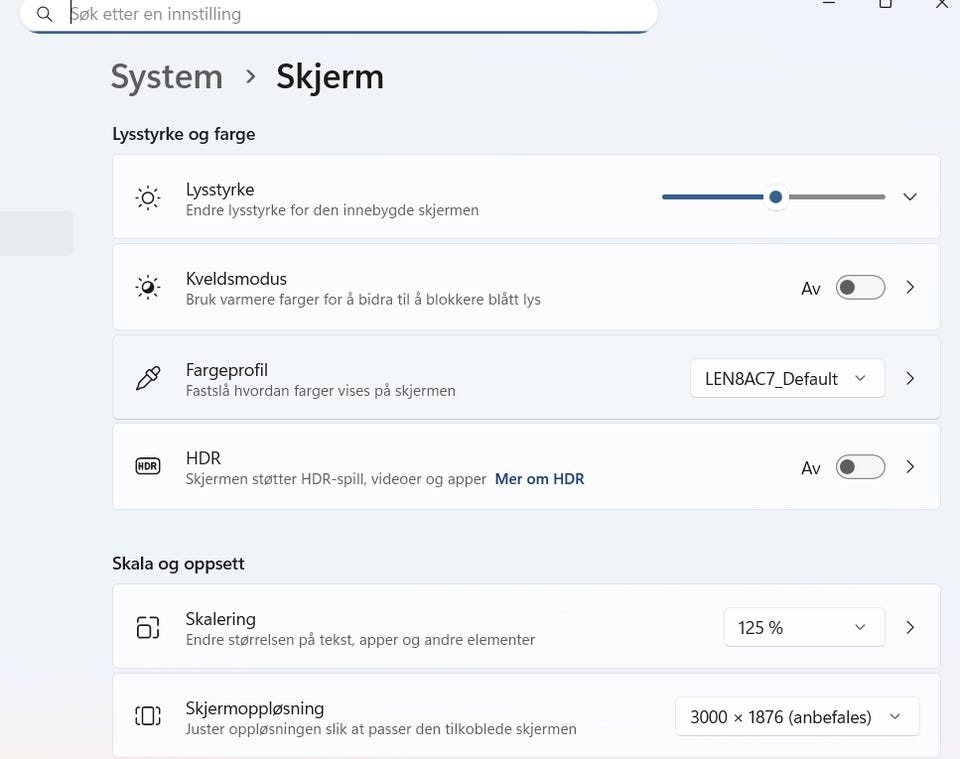Open Skalering advanced settings arrow
The image size is (960, 759).
910,627
